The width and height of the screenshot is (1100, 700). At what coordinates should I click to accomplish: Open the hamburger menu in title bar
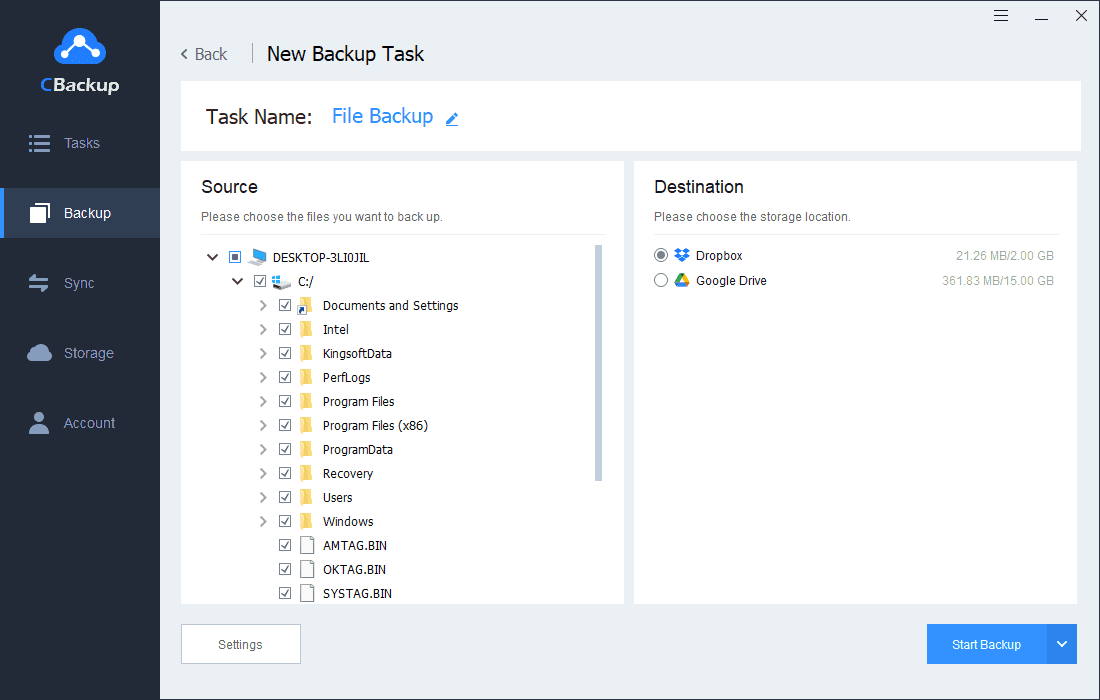(x=1001, y=16)
